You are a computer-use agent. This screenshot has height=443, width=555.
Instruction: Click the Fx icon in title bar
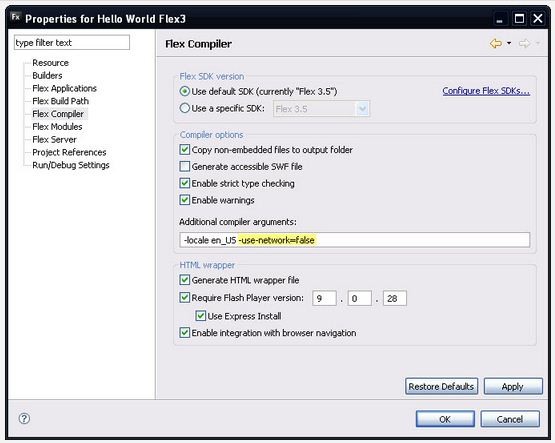(16, 17)
